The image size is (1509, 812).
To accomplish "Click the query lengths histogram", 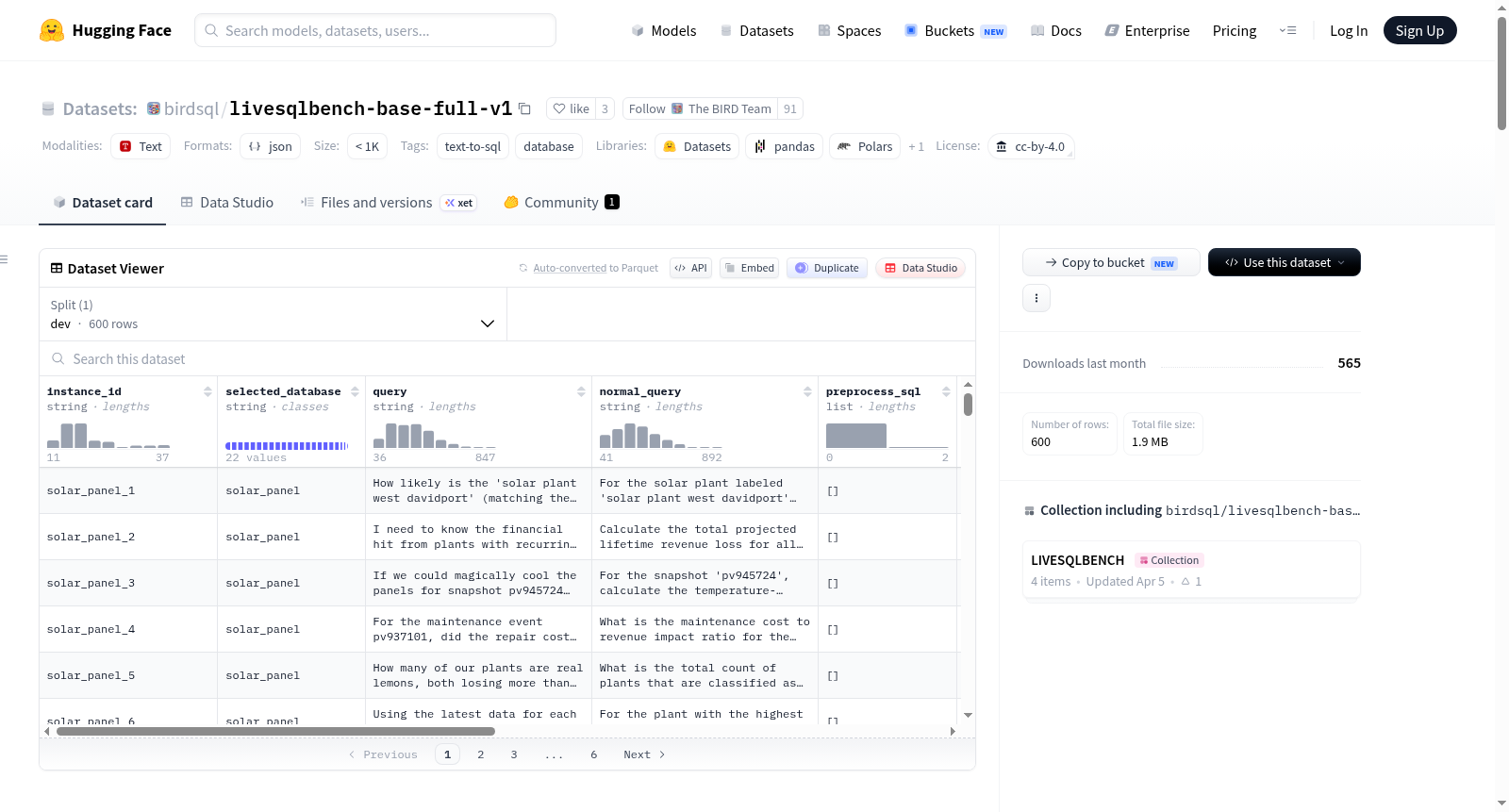I will [x=435, y=435].
